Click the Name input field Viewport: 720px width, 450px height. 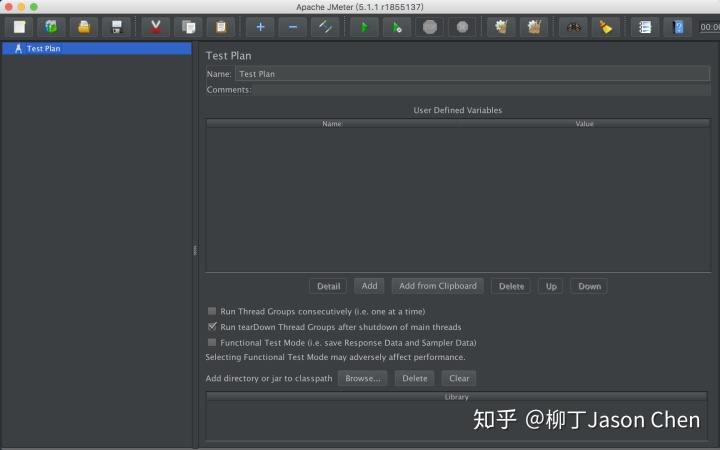pyautogui.click(x=472, y=73)
